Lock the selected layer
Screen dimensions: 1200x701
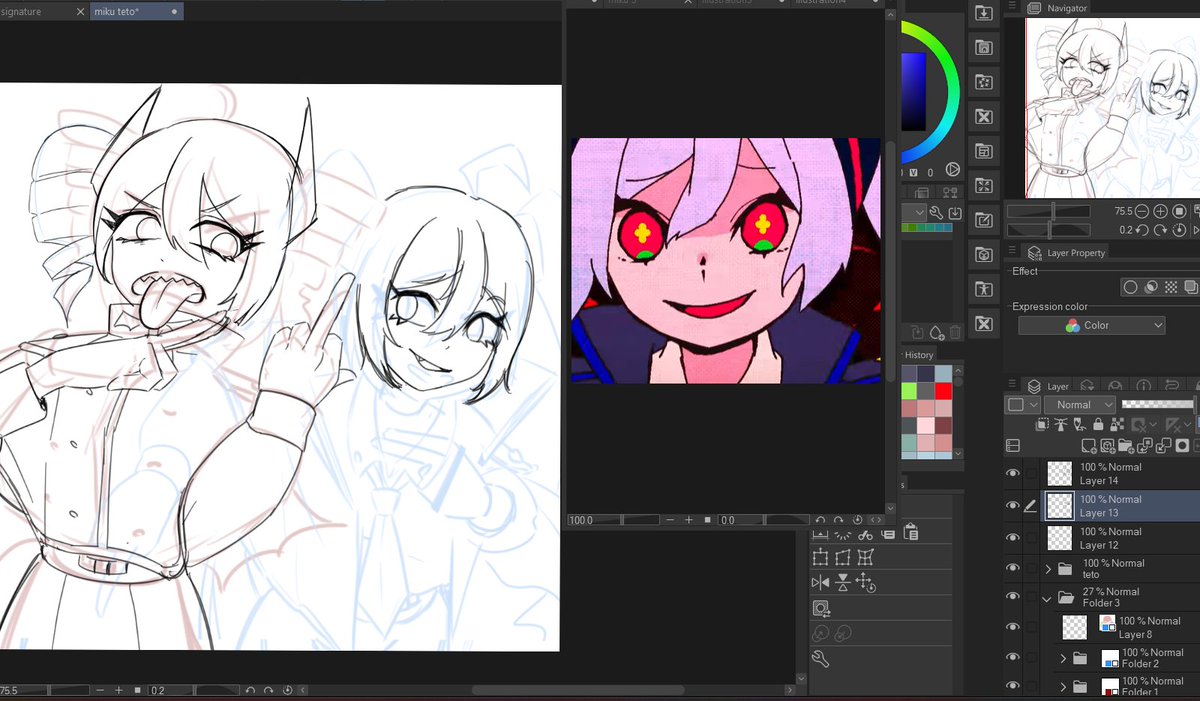click(x=1098, y=424)
